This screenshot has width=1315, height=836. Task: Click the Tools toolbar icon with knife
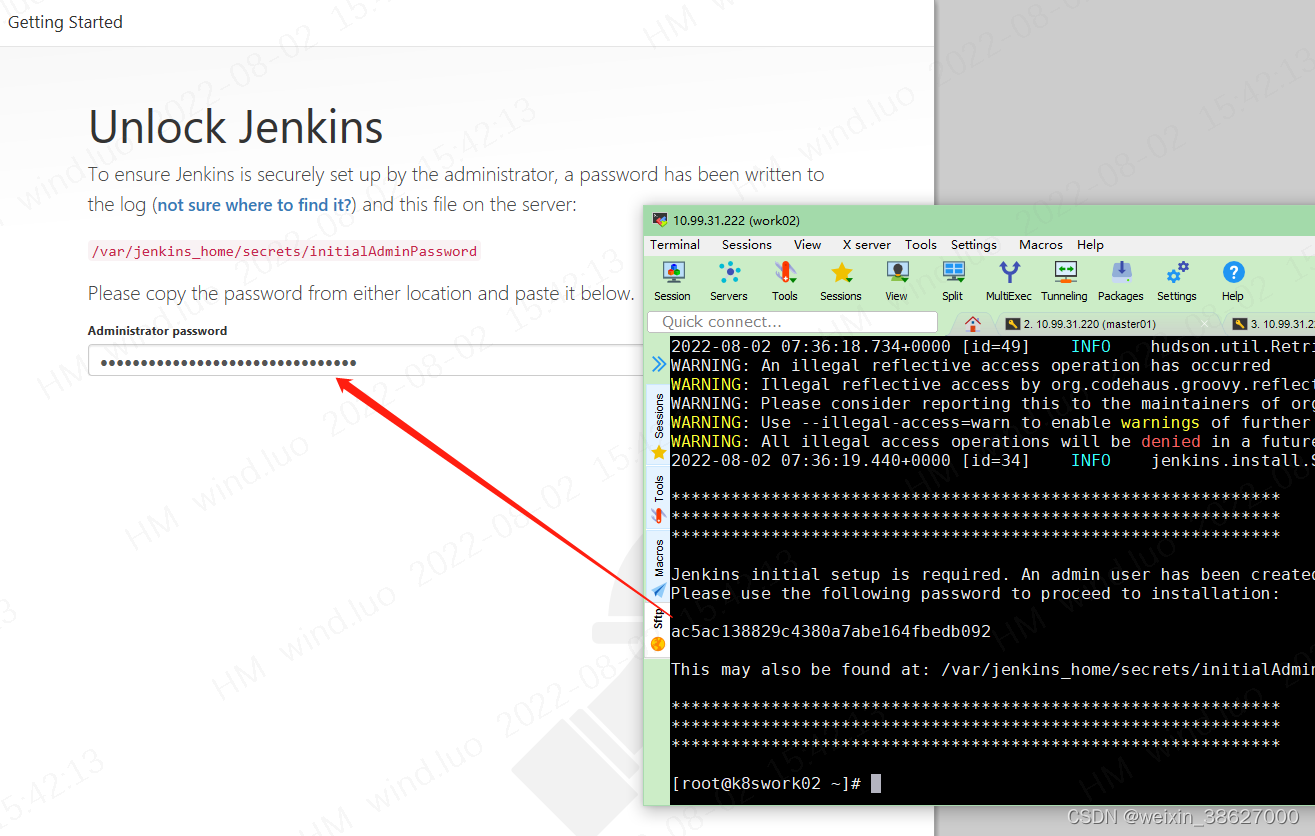click(785, 280)
